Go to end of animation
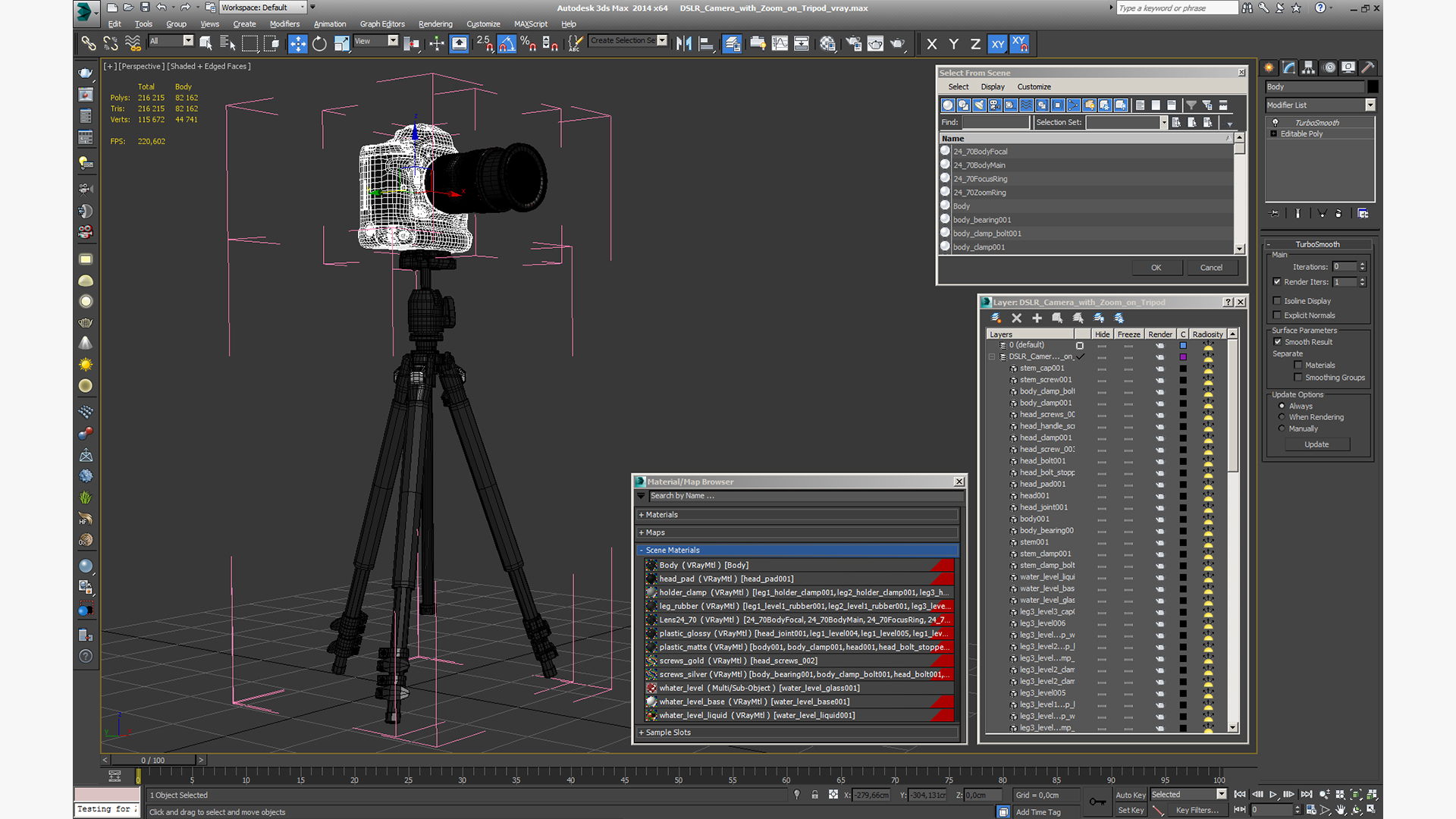The height and width of the screenshot is (819, 1456). tap(1307, 794)
